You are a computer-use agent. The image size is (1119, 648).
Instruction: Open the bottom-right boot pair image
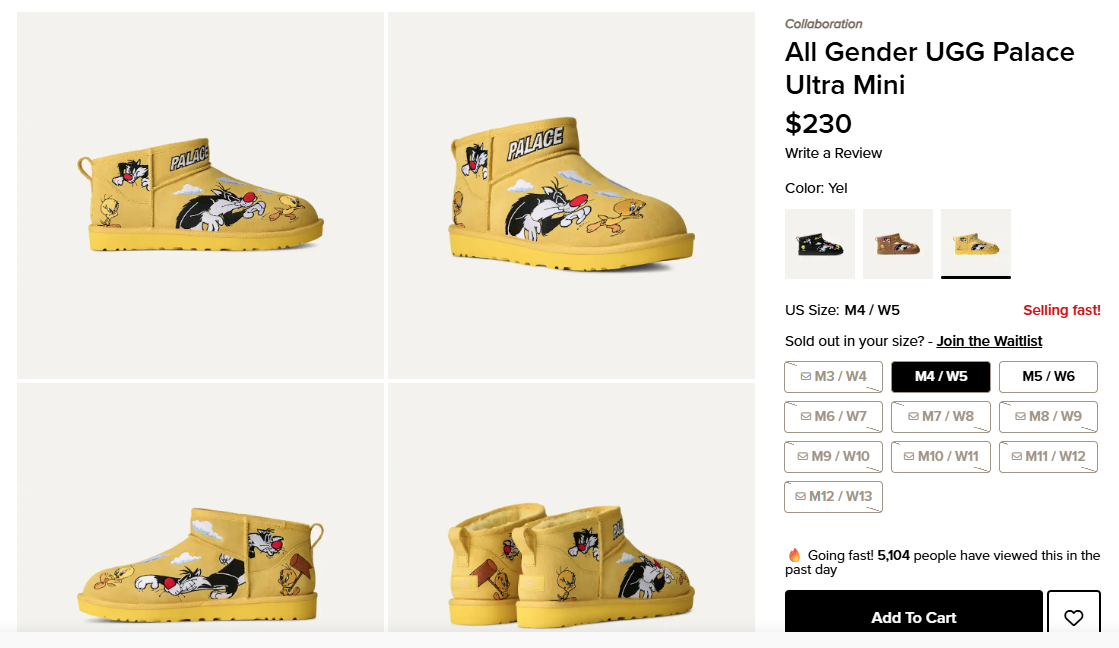point(571,508)
